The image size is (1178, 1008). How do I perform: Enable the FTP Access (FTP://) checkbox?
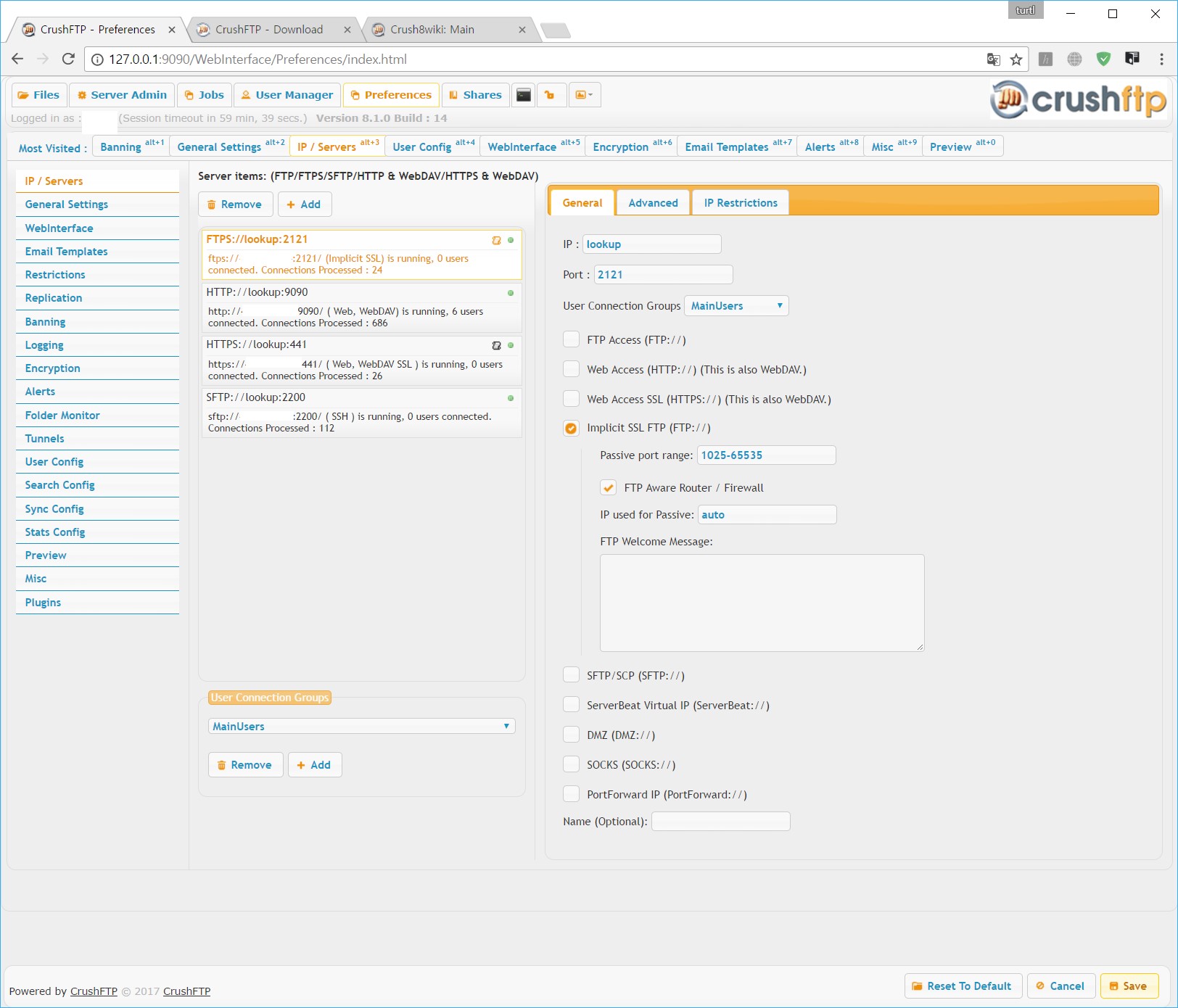(572, 339)
